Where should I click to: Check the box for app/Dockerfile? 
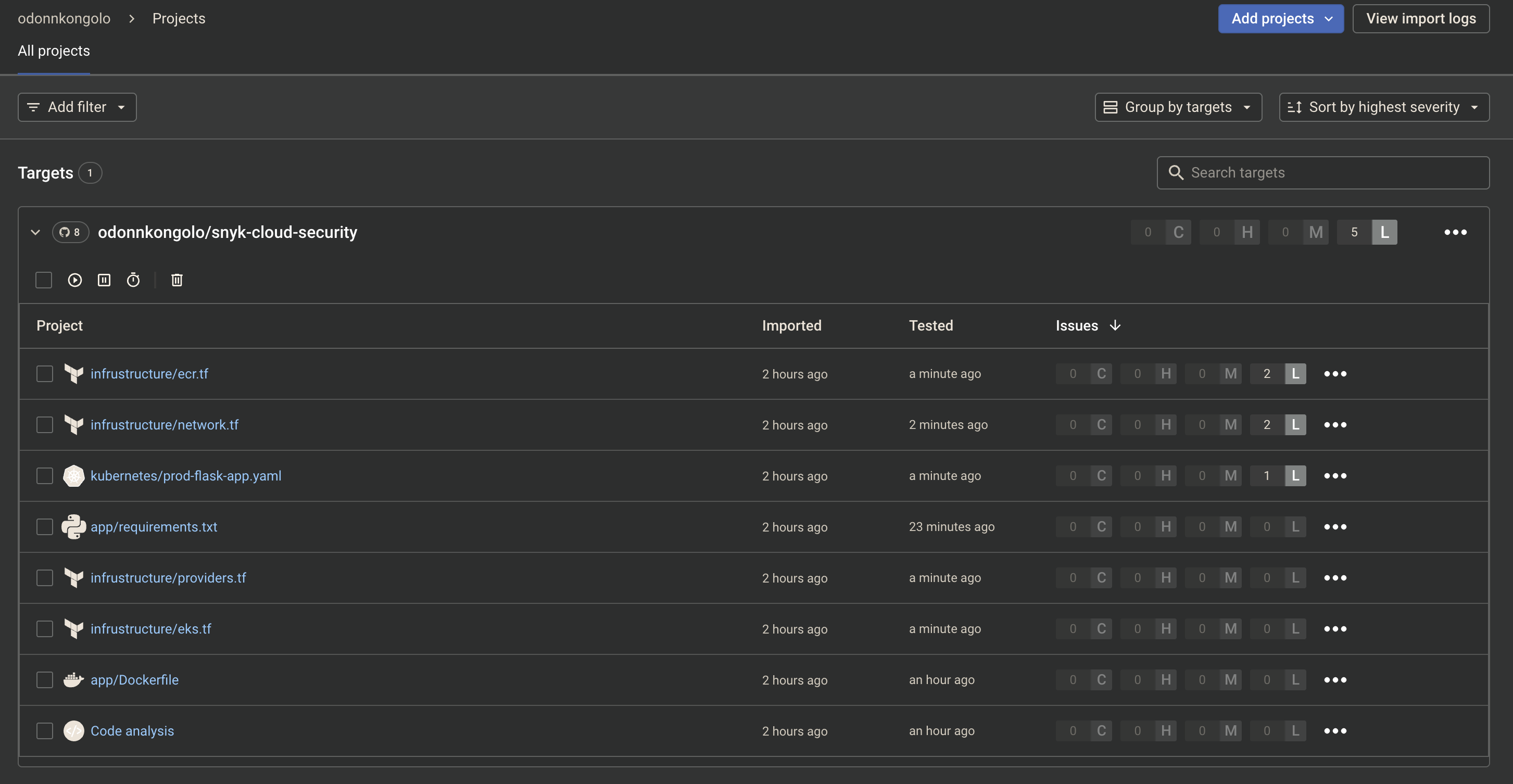pyautogui.click(x=45, y=680)
